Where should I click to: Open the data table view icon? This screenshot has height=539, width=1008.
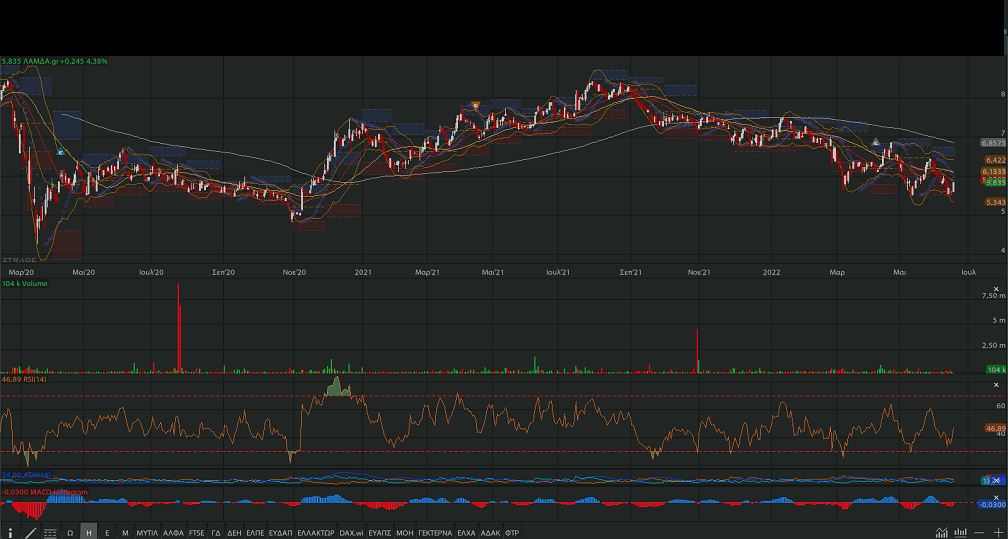pyautogui.click(x=50, y=532)
